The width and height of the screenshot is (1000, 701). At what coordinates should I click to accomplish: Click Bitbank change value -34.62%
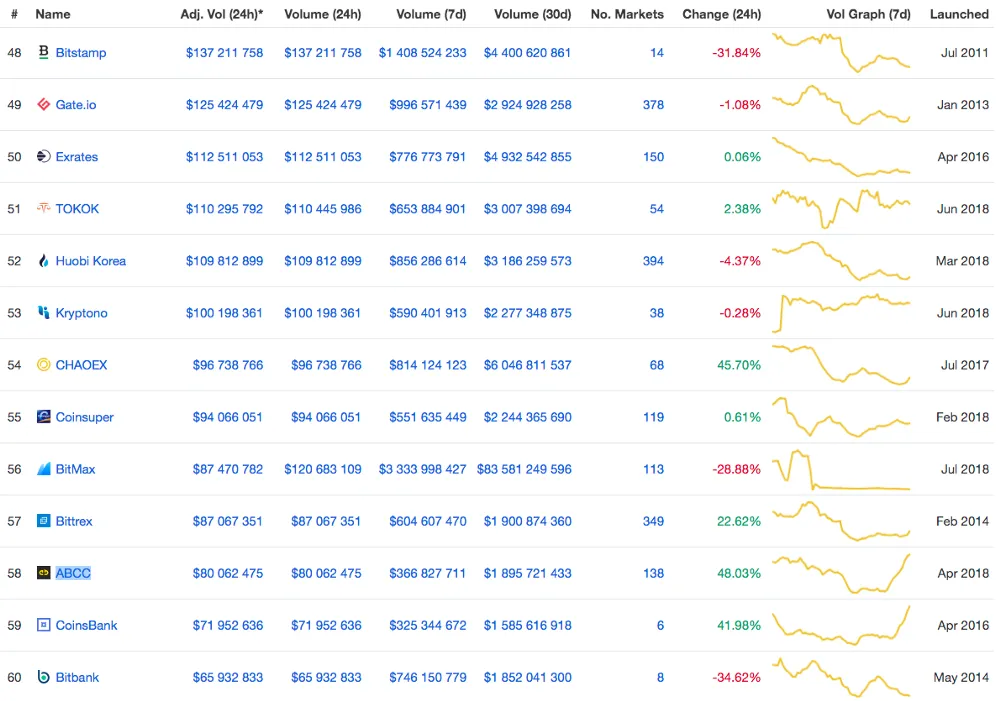click(737, 677)
